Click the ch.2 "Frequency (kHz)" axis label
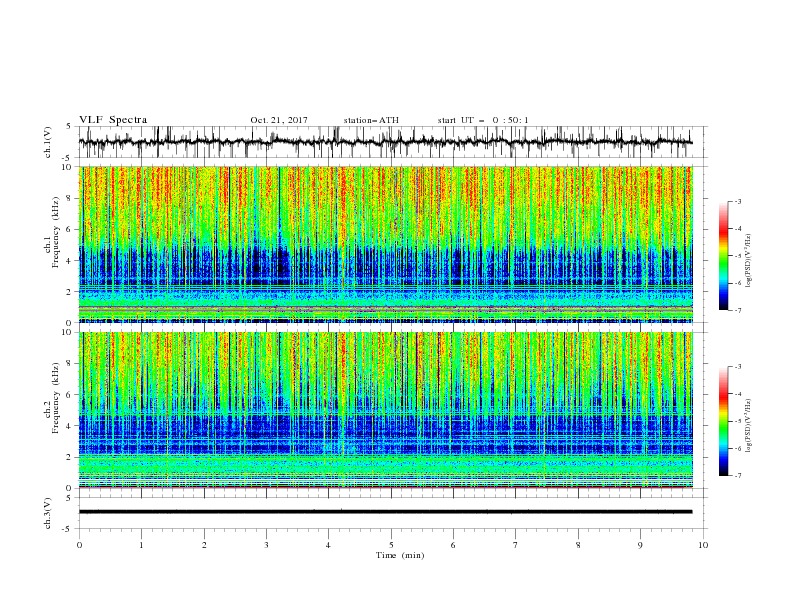The width and height of the screenshot is (792, 612). coord(56,398)
